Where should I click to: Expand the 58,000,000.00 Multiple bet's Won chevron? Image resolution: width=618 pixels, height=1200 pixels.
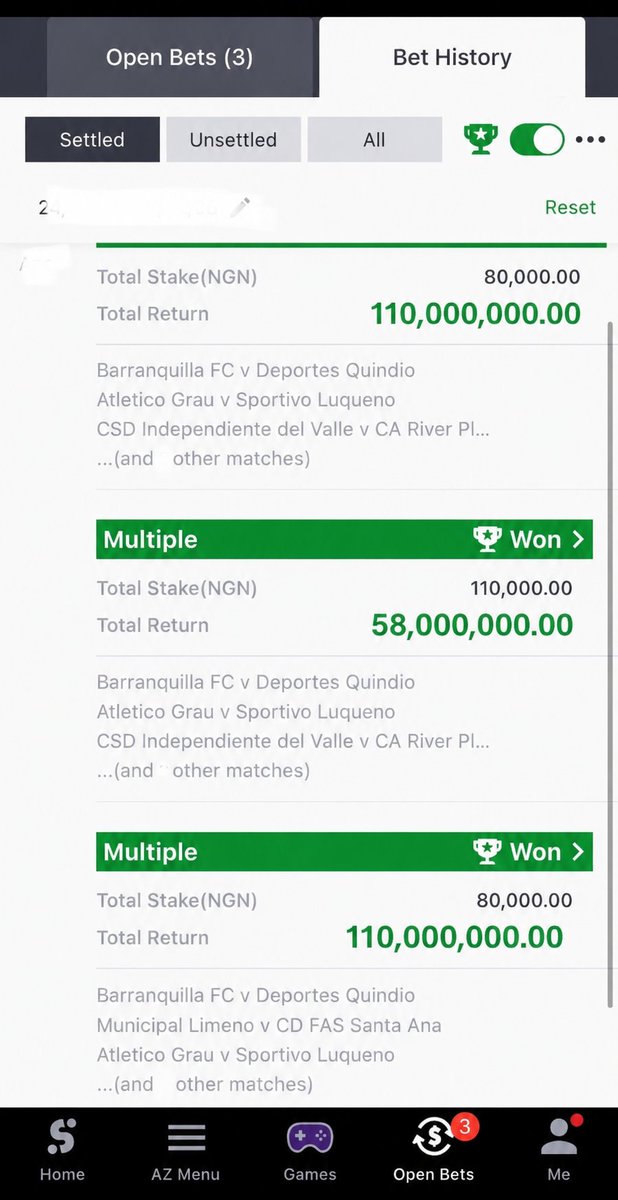578,540
